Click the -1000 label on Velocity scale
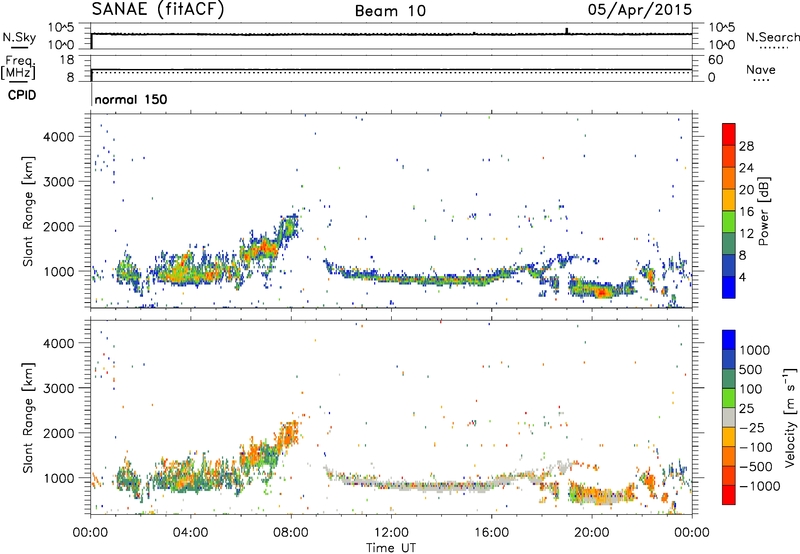 click(x=760, y=486)
